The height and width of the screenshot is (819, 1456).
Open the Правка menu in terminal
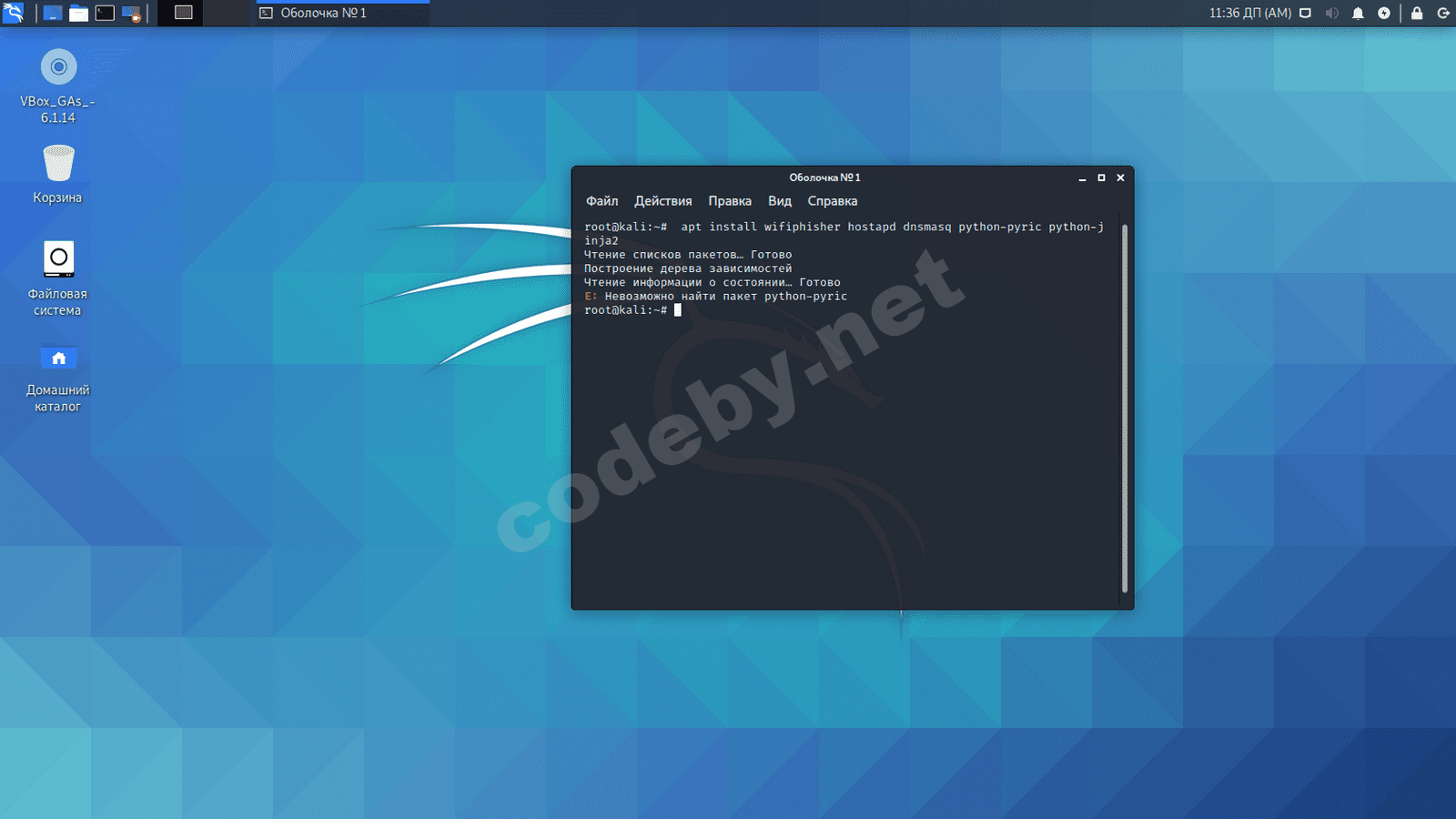[730, 201]
